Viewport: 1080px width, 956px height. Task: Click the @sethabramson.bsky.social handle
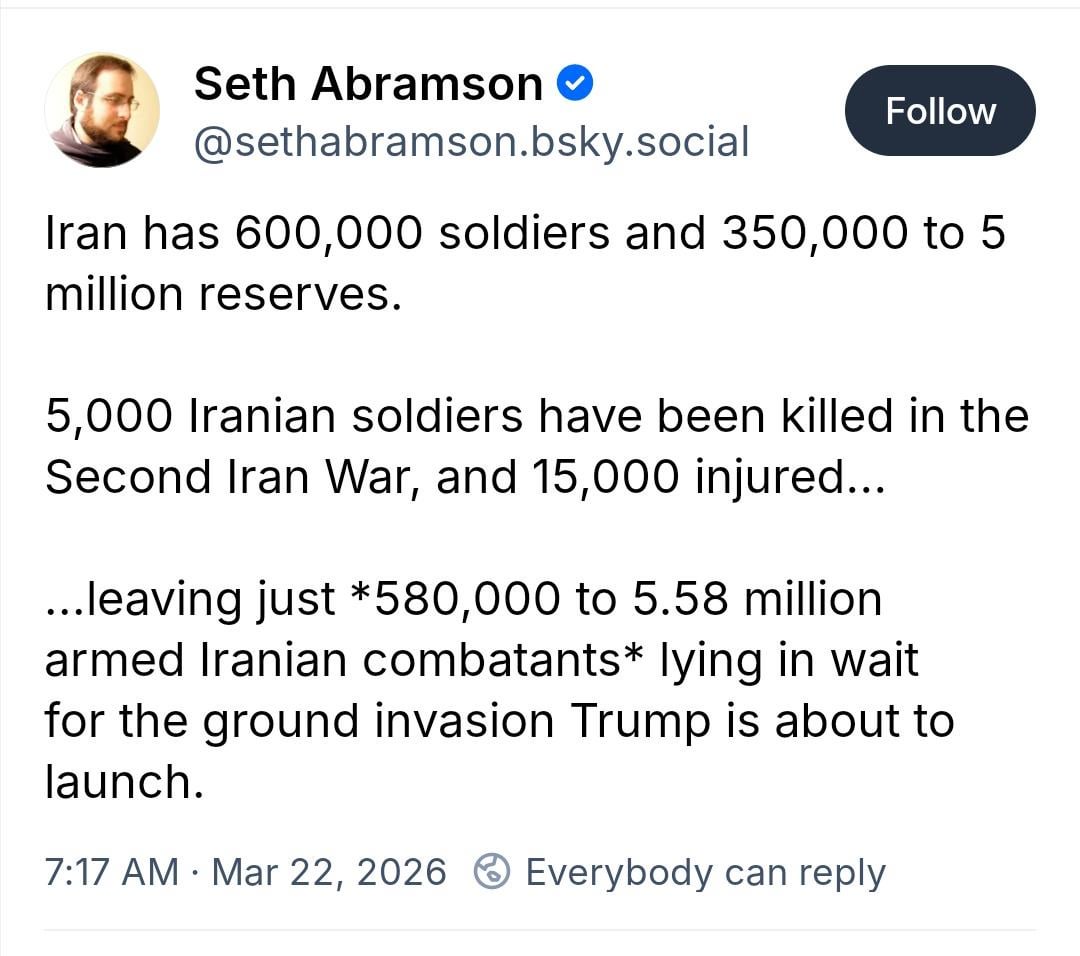tap(470, 142)
